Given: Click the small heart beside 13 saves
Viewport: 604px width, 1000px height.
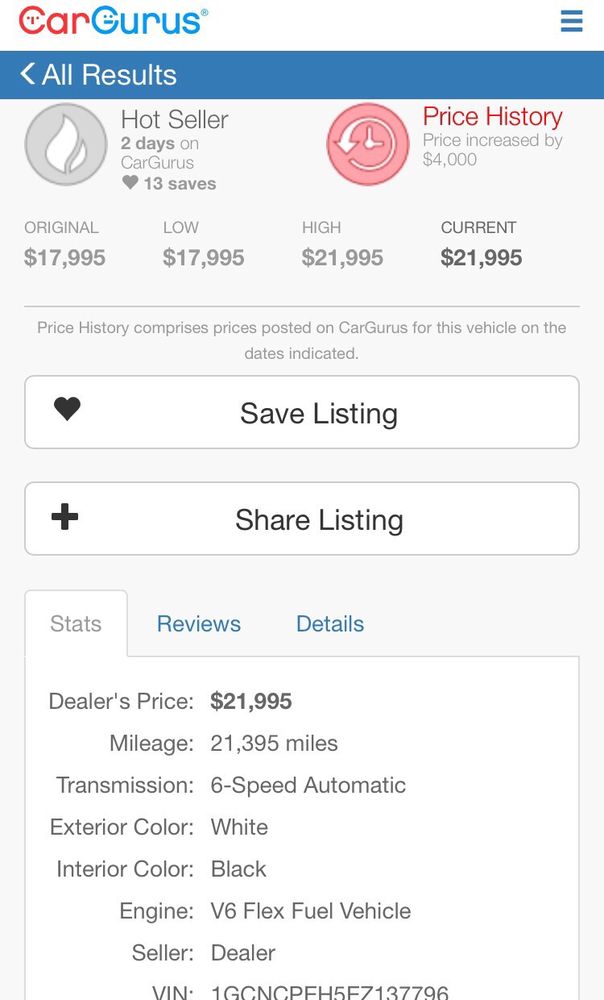Looking at the screenshot, I should [130, 183].
